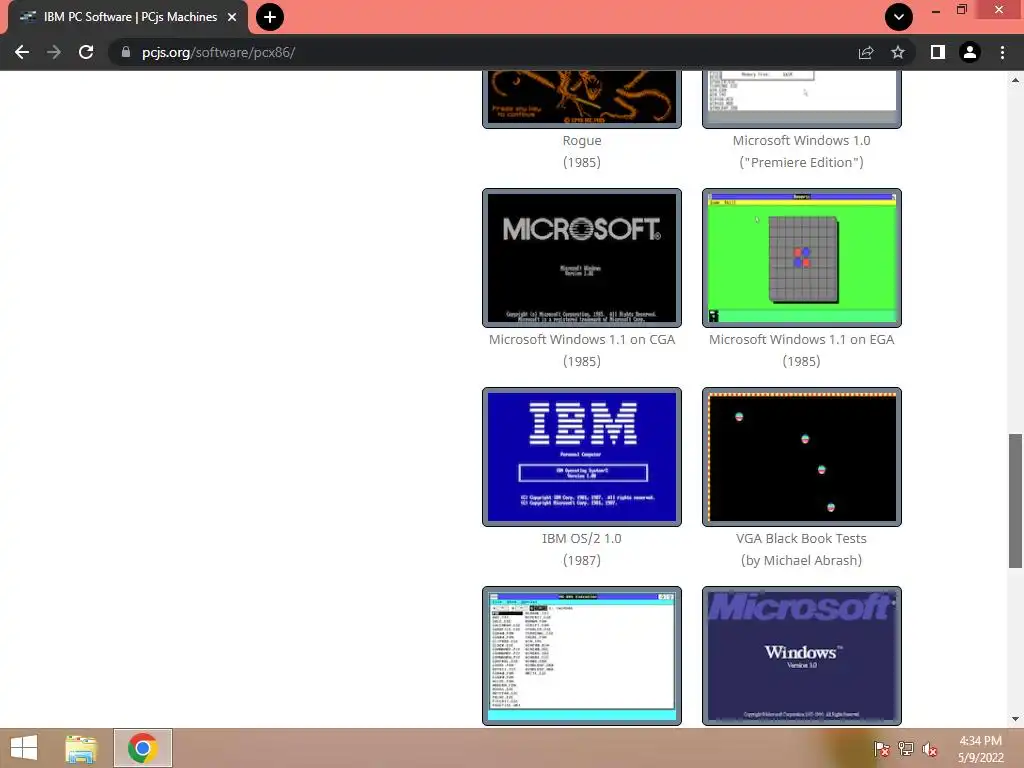Viewport: 1024px width, 768px height.
Task: Open the IBM OS/2 1.0 thumbnail
Action: pyautogui.click(x=582, y=457)
